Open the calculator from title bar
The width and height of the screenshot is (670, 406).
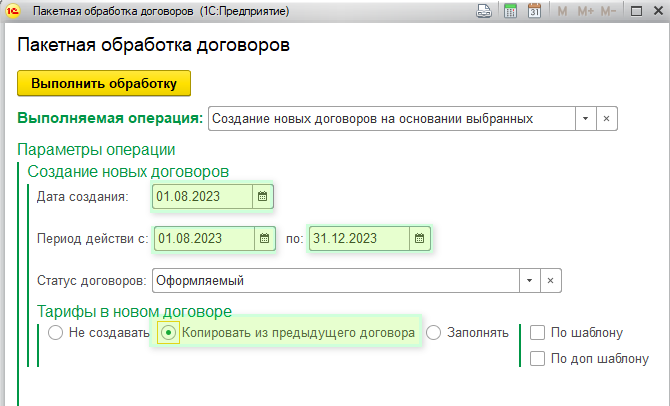(x=510, y=12)
